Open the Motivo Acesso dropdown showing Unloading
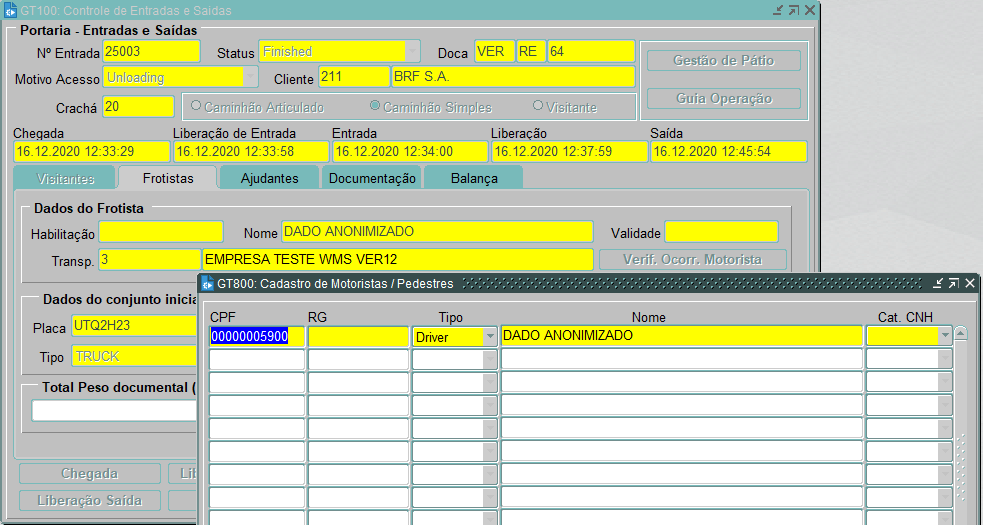The image size is (983, 525). pyautogui.click(x=250, y=77)
